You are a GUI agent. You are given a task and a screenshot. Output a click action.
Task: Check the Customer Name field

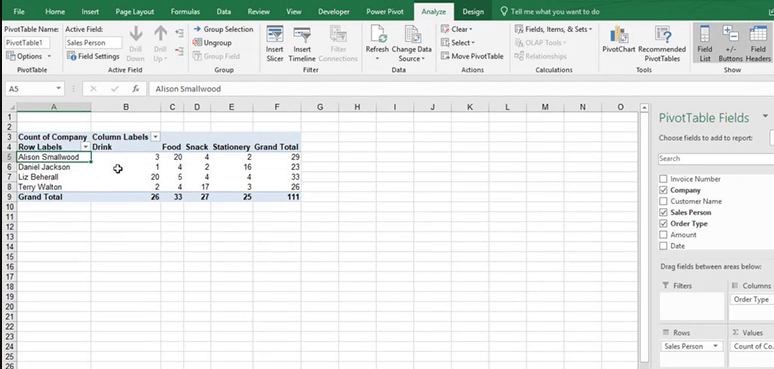[663, 201]
